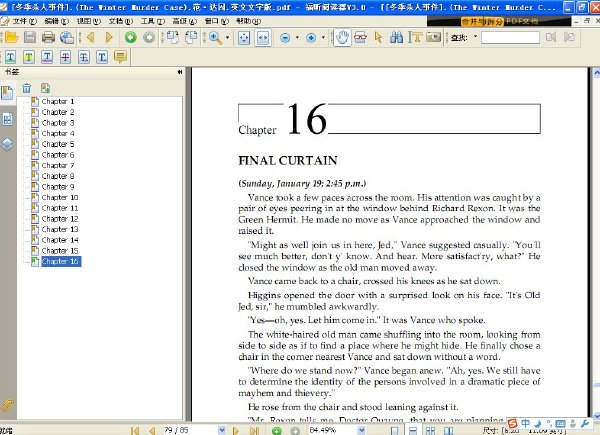Click the search text input field
This screenshot has height=435, width=600.
coord(510,37)
